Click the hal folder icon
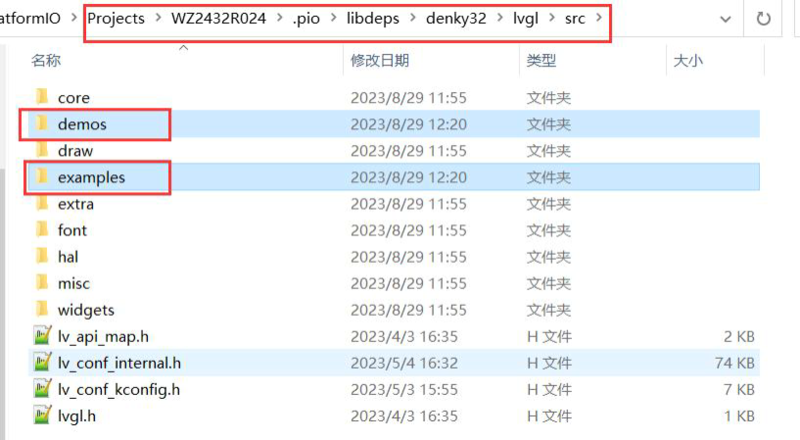The image size is (800, 440). [x=42, y=256]
